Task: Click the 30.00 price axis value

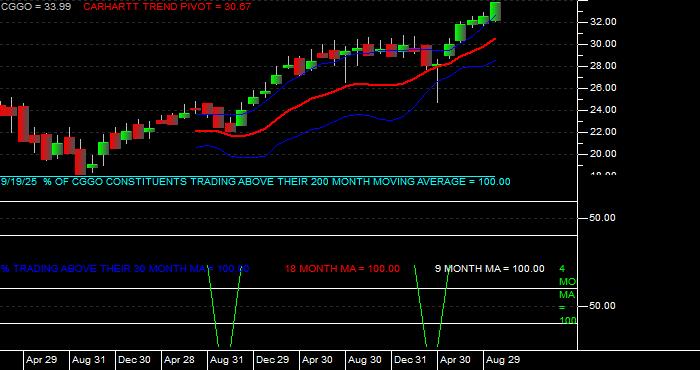Action: coord(603,44)
